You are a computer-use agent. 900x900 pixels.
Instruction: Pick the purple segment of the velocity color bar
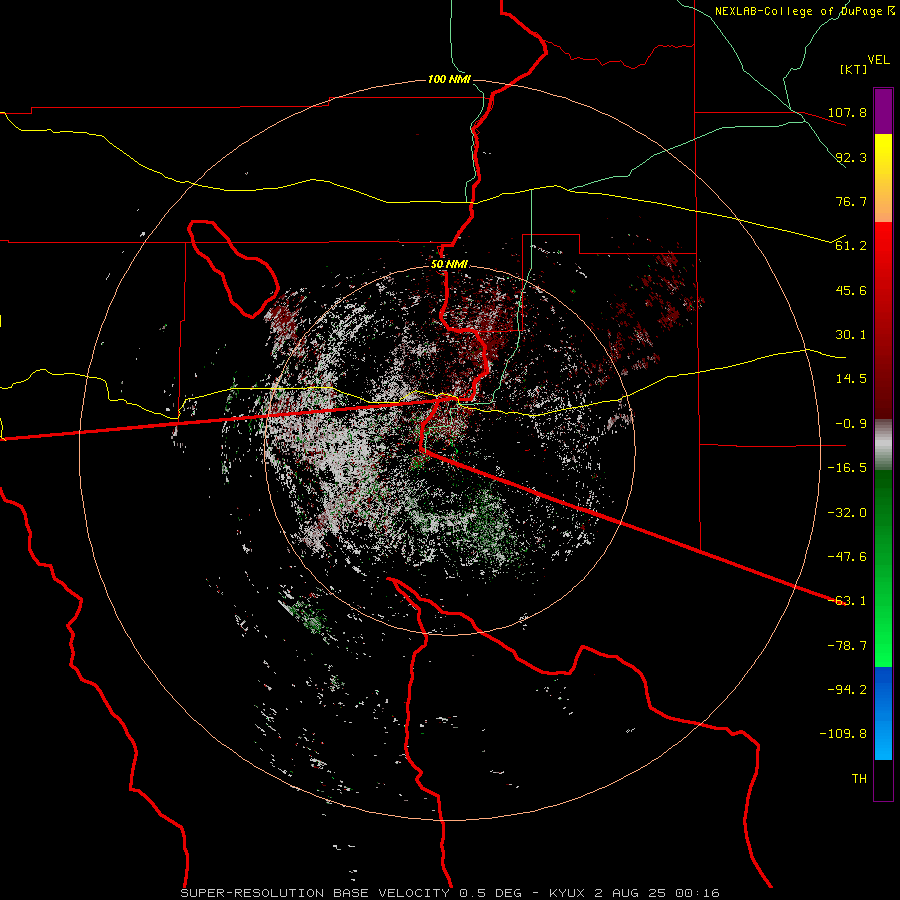883,112
